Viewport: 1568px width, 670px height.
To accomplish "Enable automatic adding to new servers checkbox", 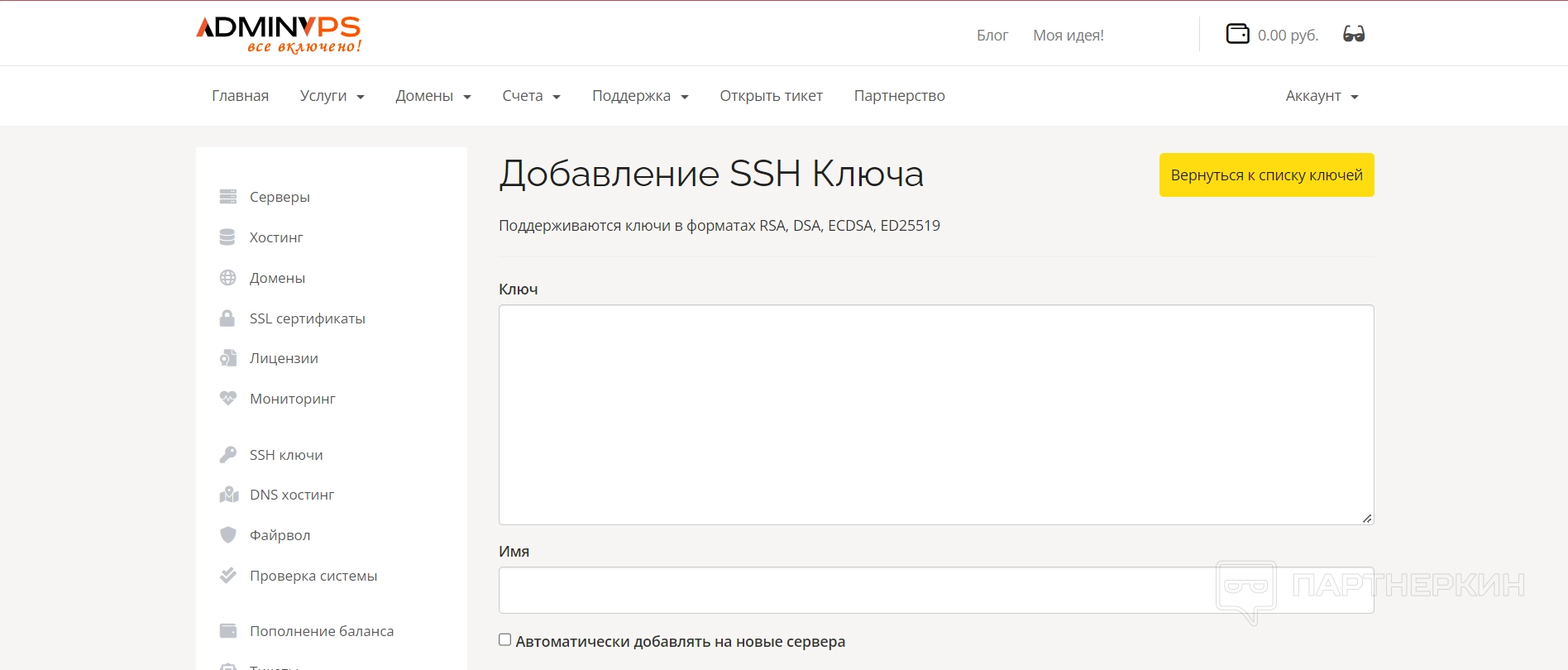I will 504,639.
